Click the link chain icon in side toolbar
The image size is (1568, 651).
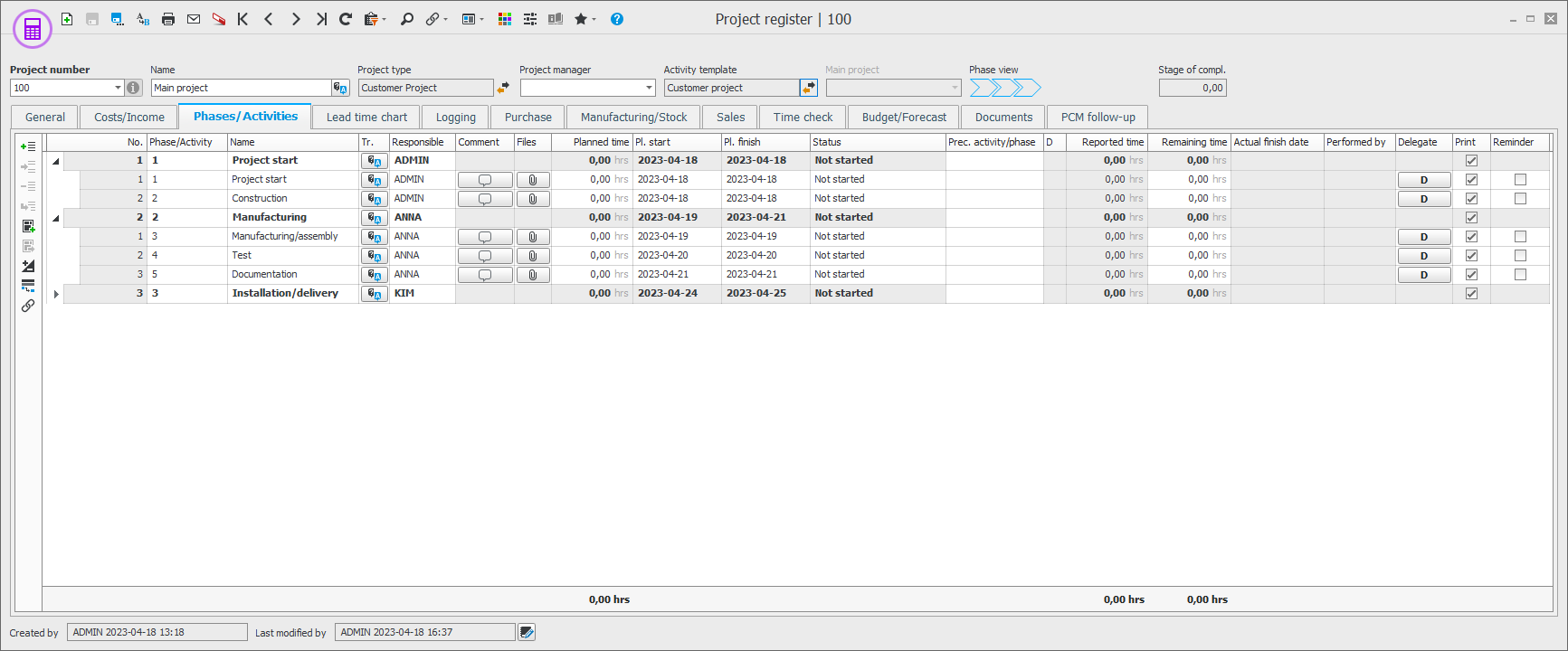(x=28, y=306)
